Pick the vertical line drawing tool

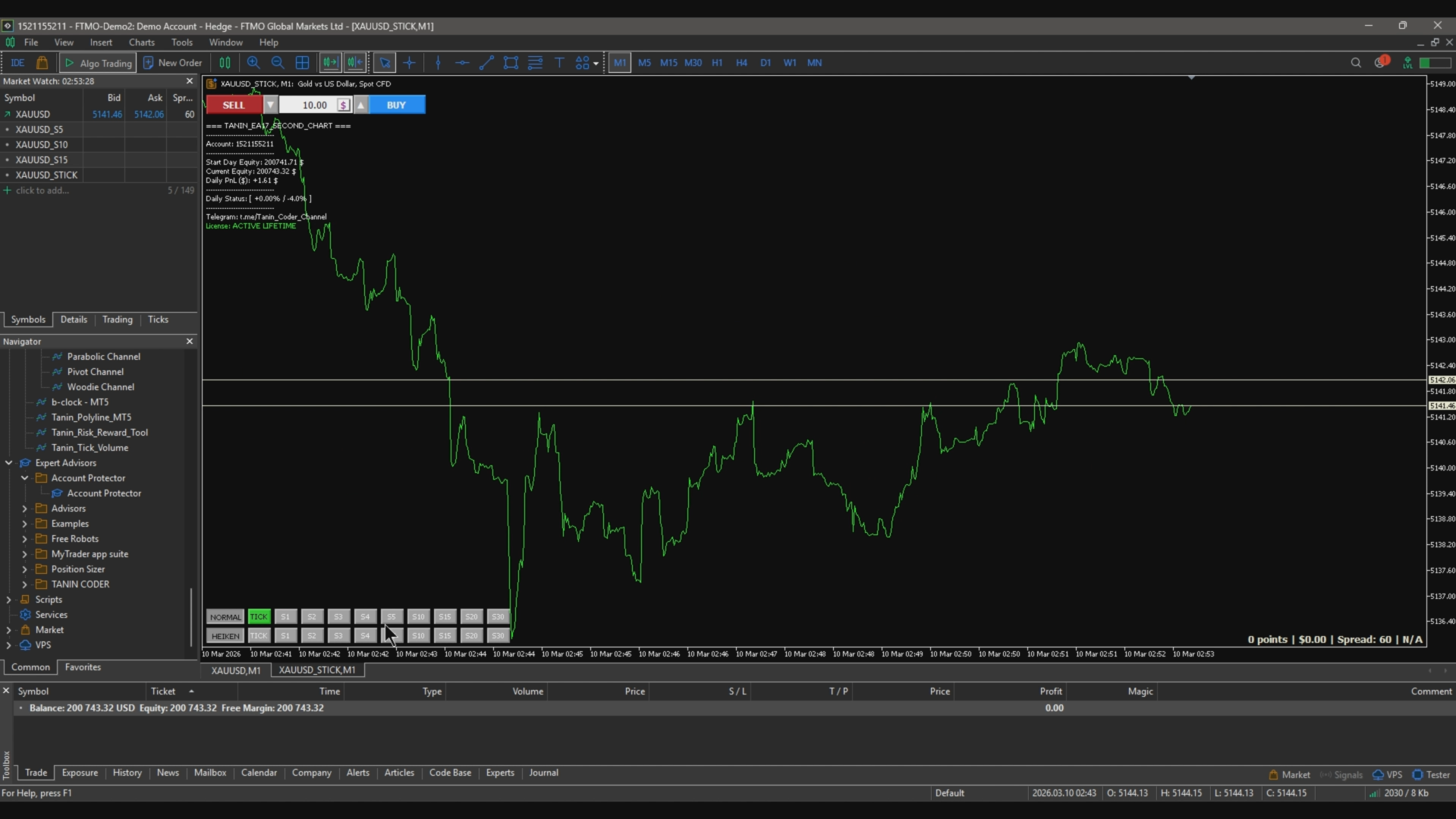438,63
